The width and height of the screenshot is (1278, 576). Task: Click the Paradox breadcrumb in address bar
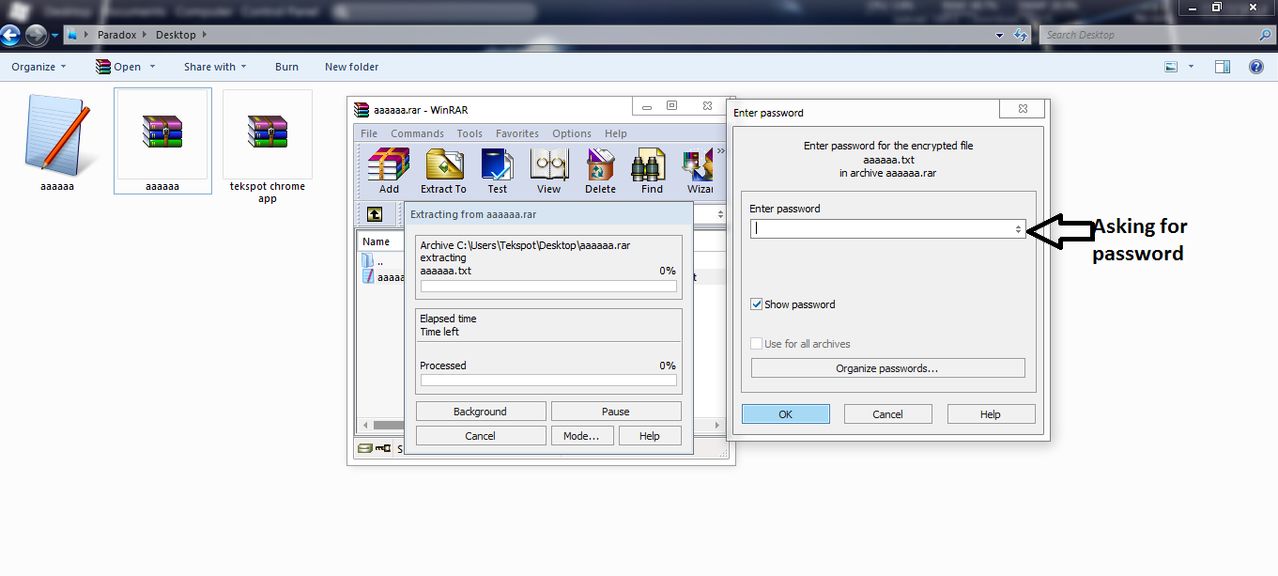coord(119,35)
